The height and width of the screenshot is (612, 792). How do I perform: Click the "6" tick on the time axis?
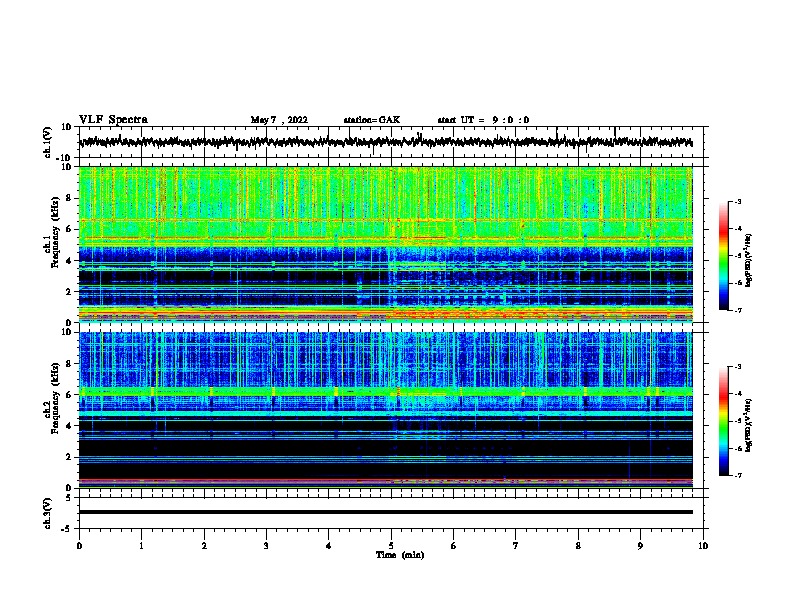point(454,546)
